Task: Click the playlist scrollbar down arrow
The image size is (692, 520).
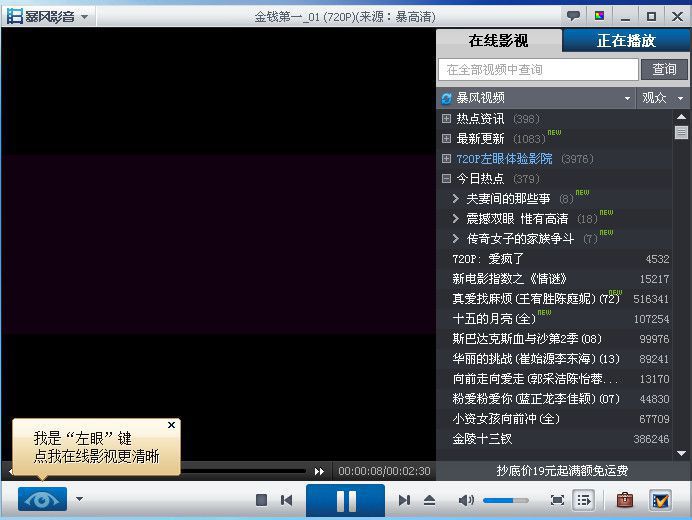Action: tap(681, 453)
